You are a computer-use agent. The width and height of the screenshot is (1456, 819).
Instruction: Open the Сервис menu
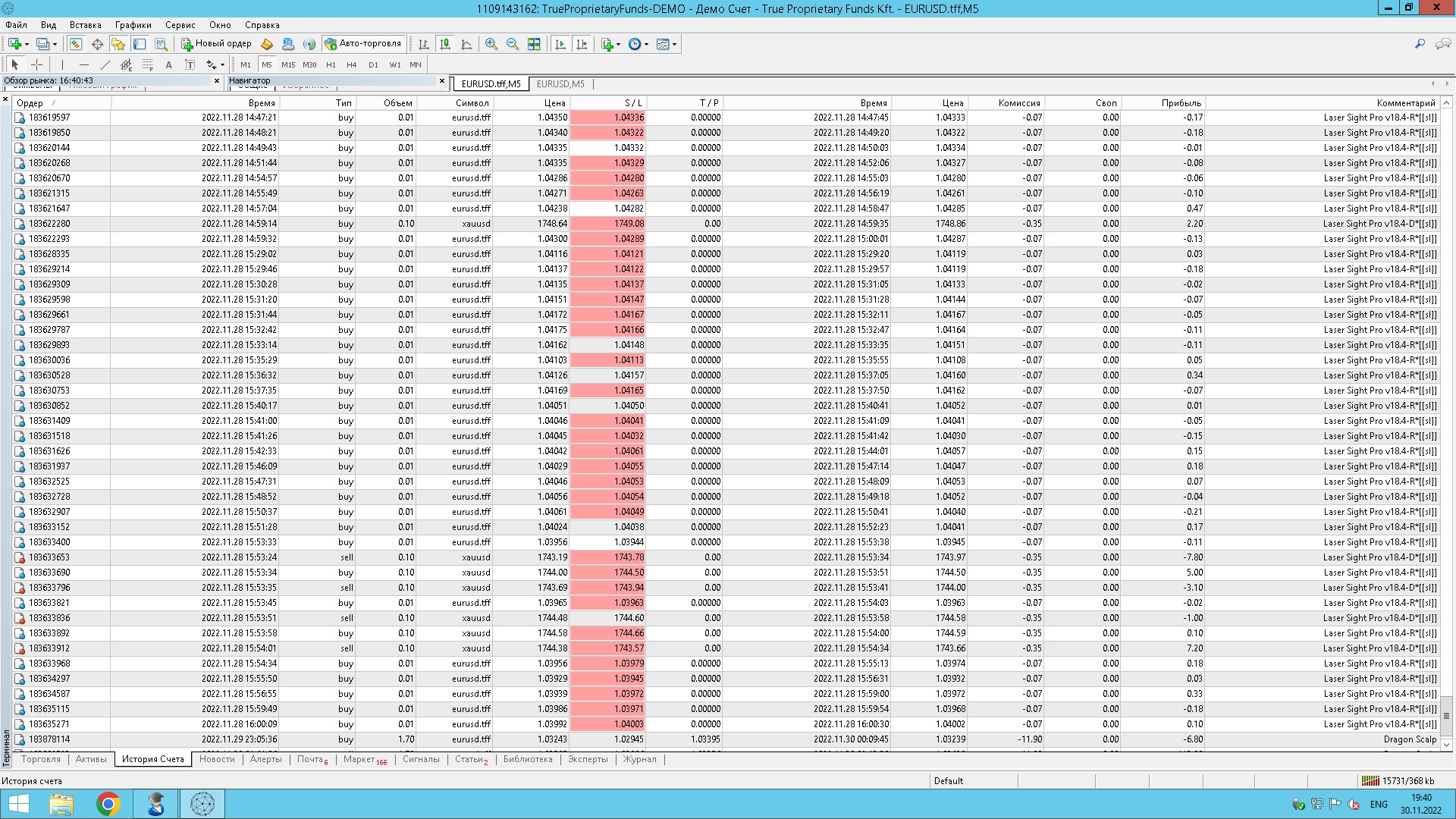point(180,25)
